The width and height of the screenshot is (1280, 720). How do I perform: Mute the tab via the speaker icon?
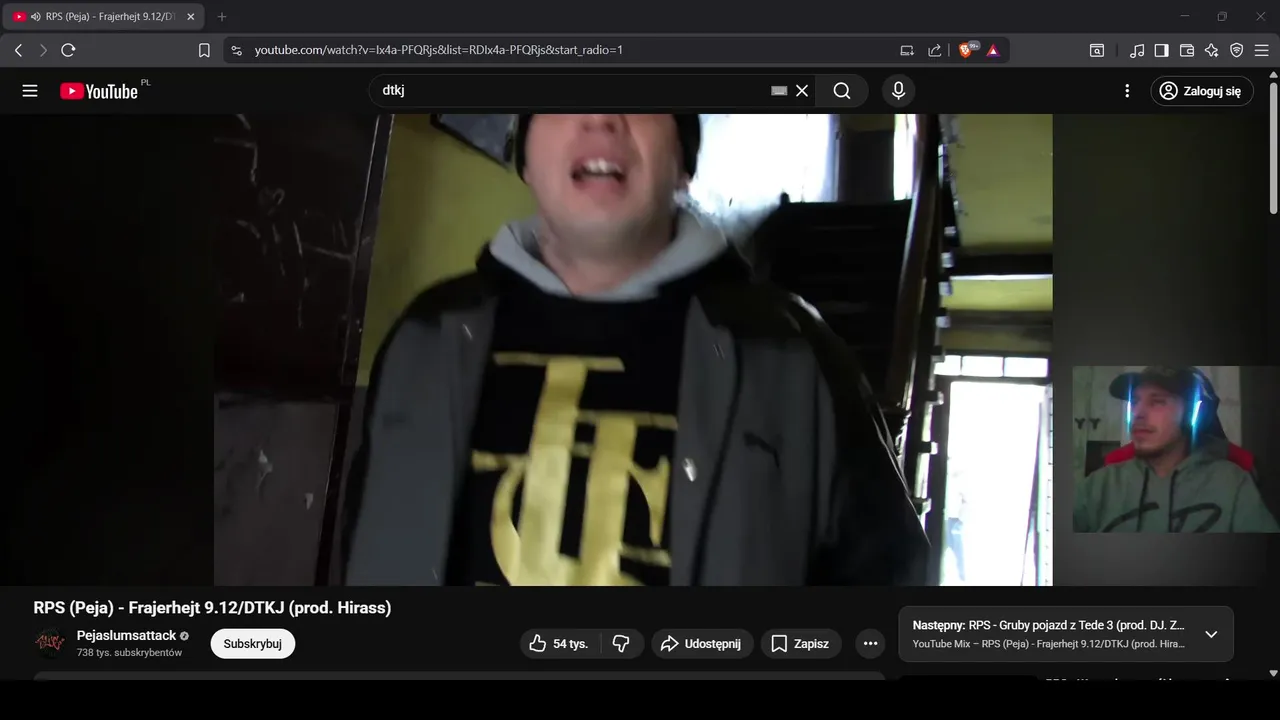click(36, 17)
